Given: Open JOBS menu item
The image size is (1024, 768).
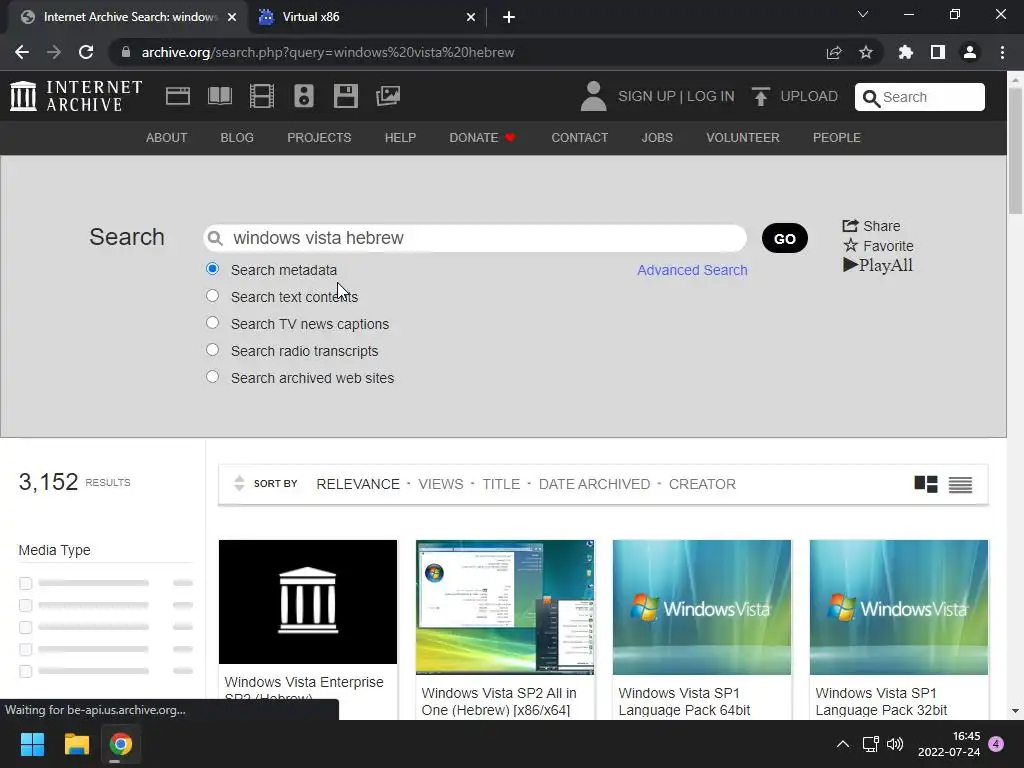Looking at the screenshot, I should 657,138.
